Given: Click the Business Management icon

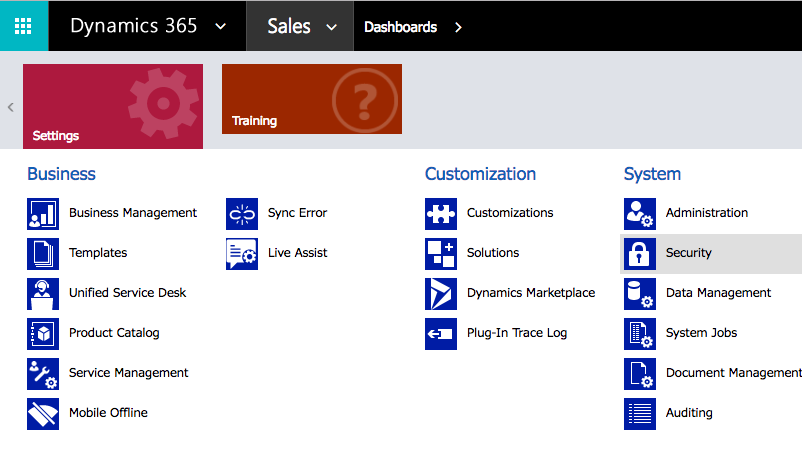Looking at the screenshot, I should [43, 214].
